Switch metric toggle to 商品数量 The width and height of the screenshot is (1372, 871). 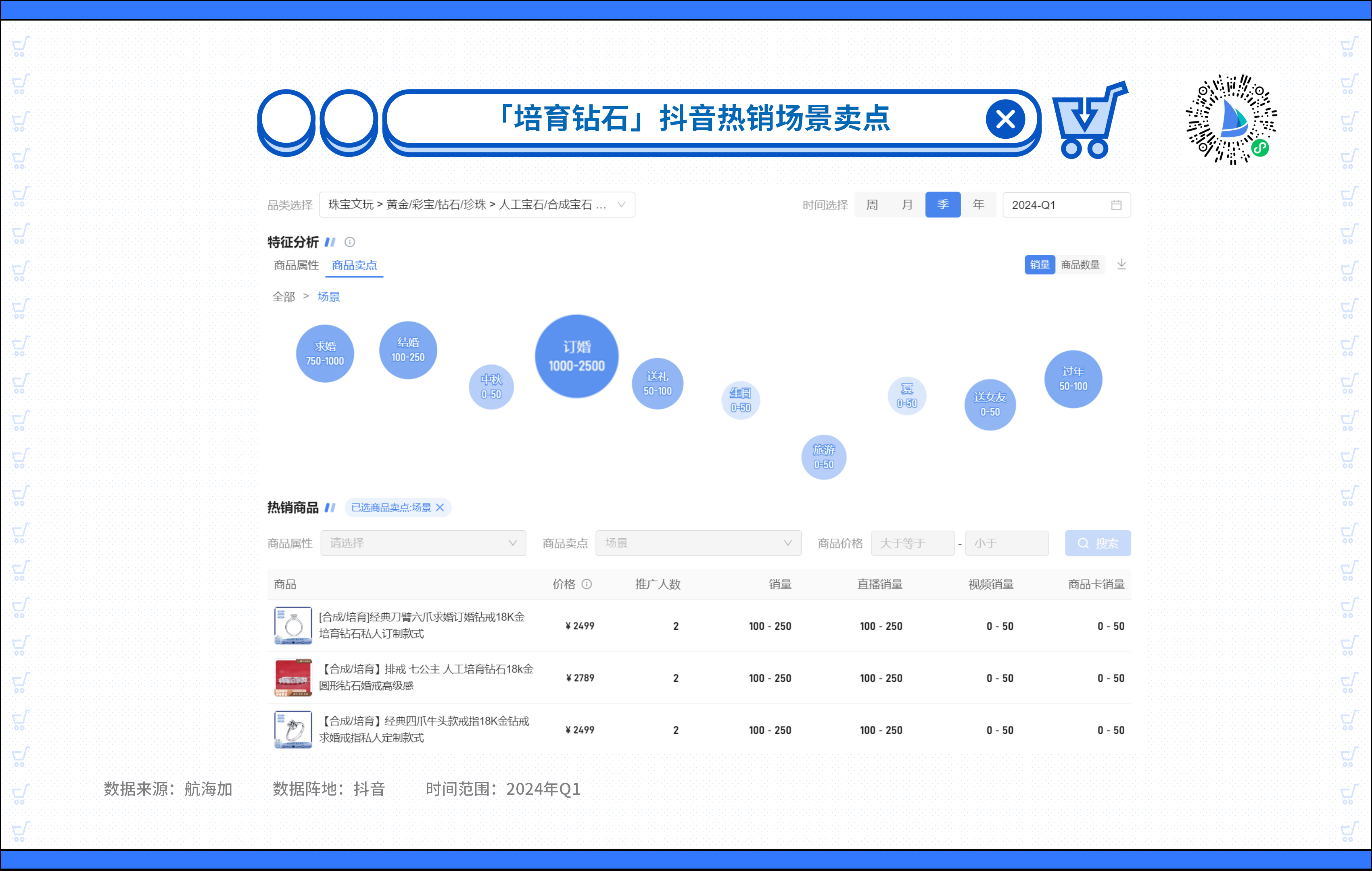(x=1080, y=265)
